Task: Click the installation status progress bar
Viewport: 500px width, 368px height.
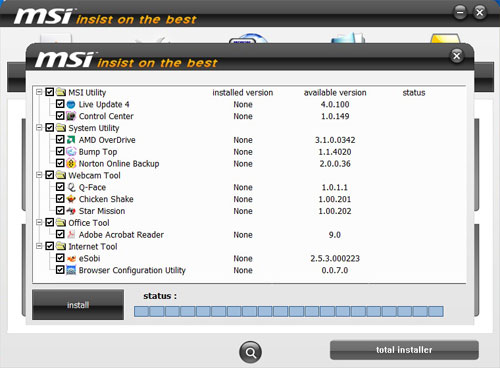Action: click(289, 312)
